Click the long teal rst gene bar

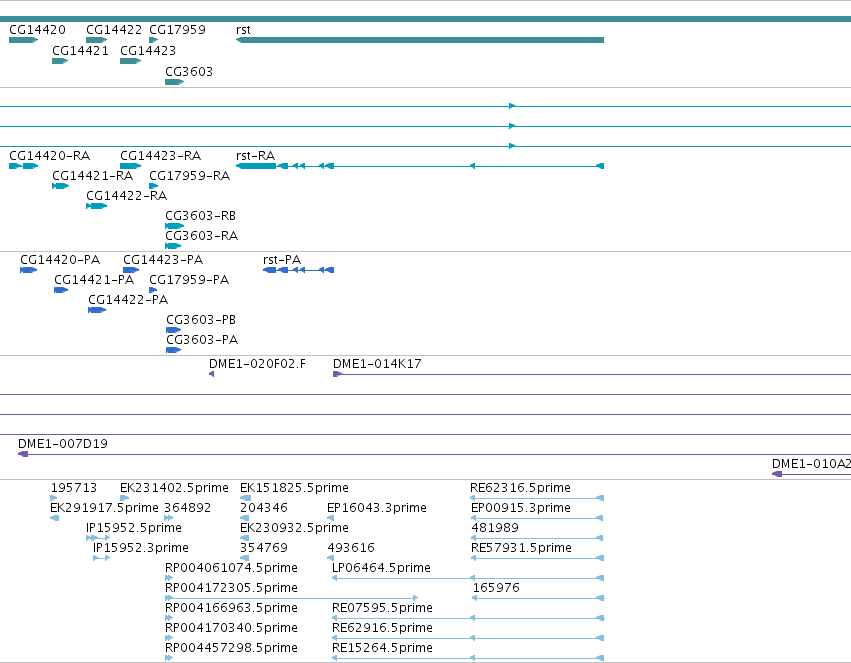coord(420,40)
